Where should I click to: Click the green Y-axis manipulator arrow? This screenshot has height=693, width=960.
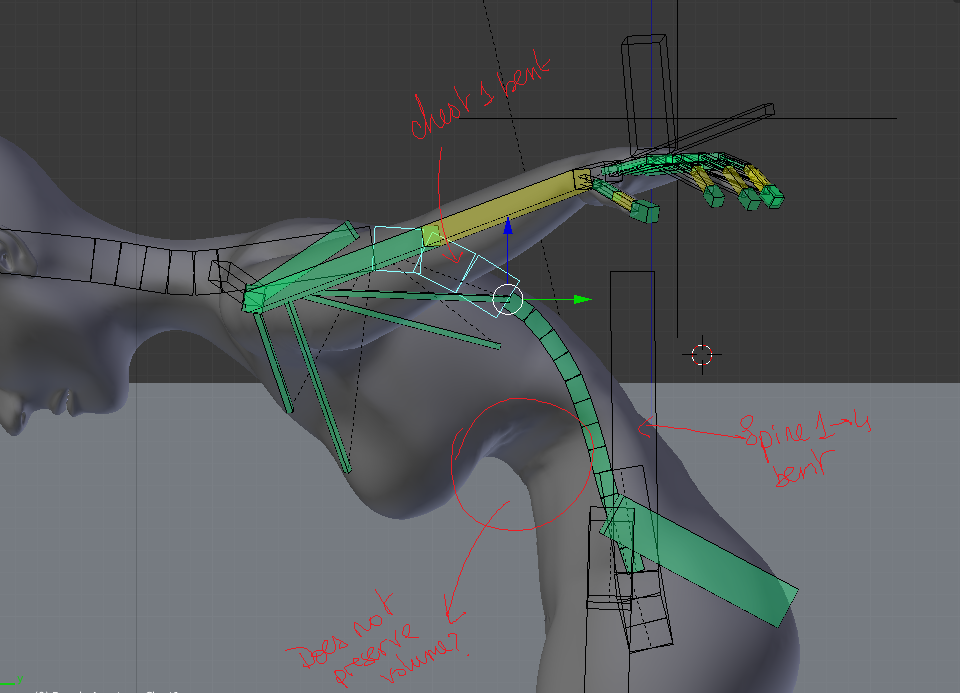pos(582,298)
